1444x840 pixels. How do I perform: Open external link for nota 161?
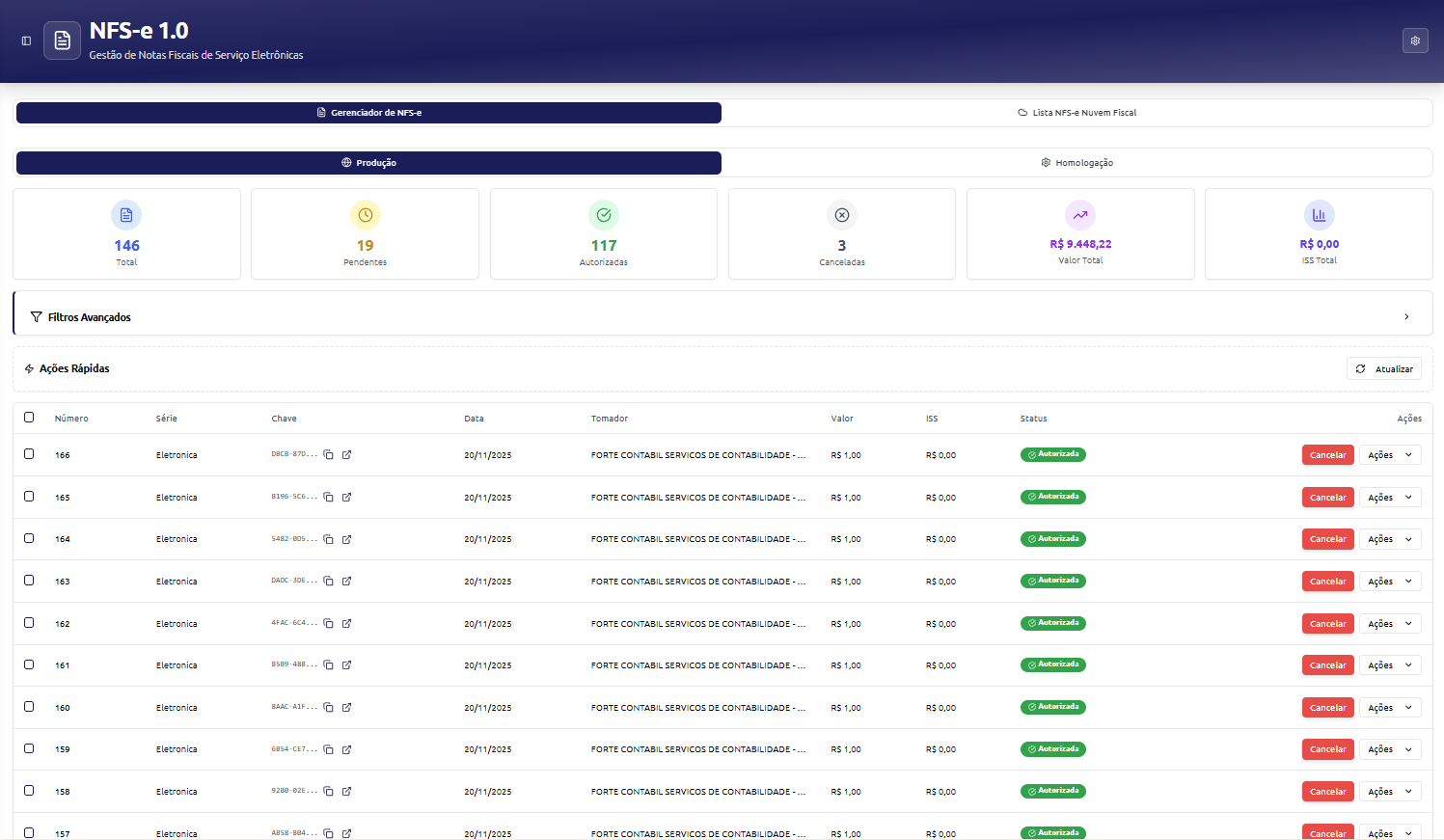point(346,665)
